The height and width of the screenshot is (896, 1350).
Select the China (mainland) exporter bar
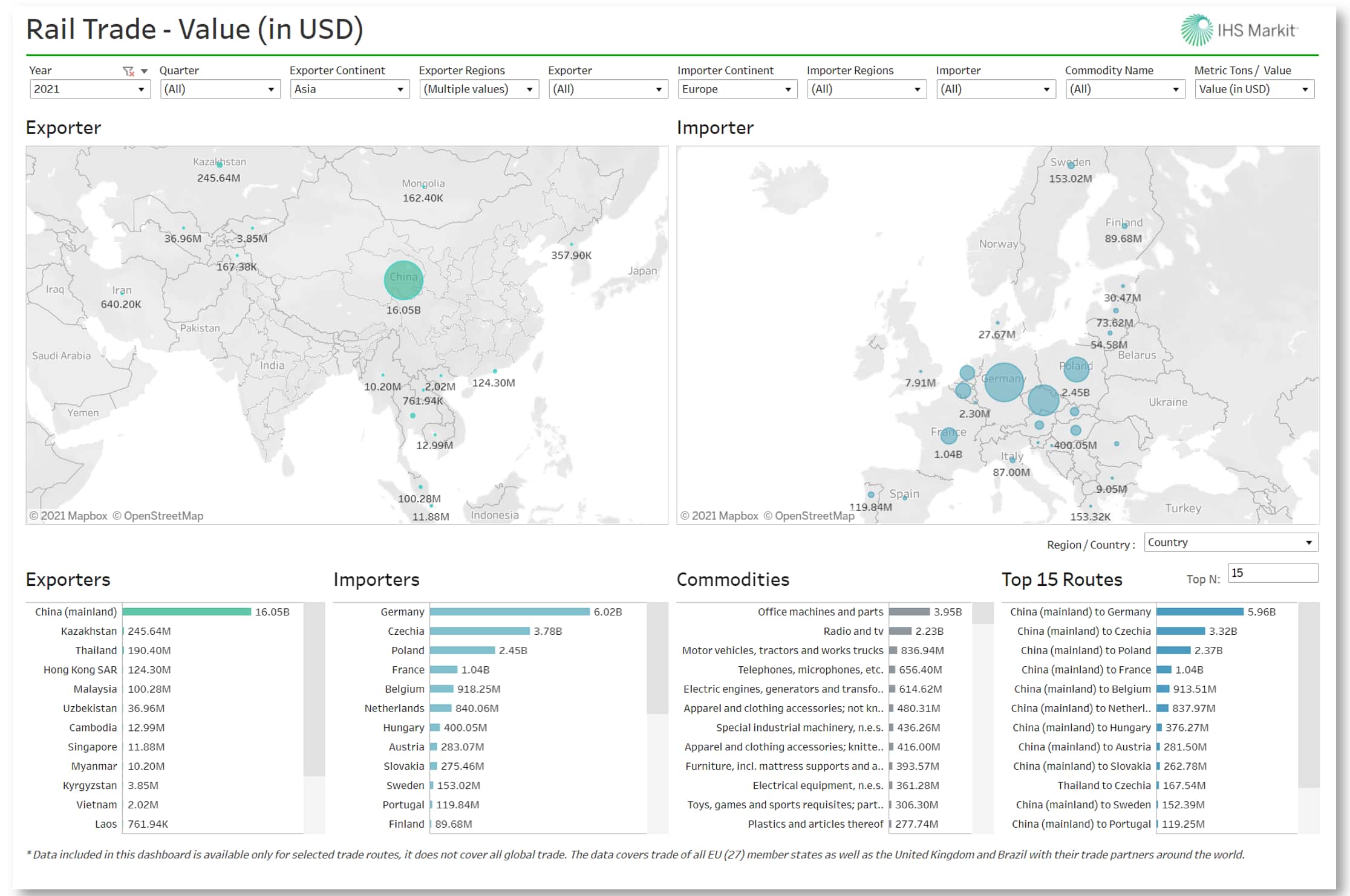(x=186, y=612)
